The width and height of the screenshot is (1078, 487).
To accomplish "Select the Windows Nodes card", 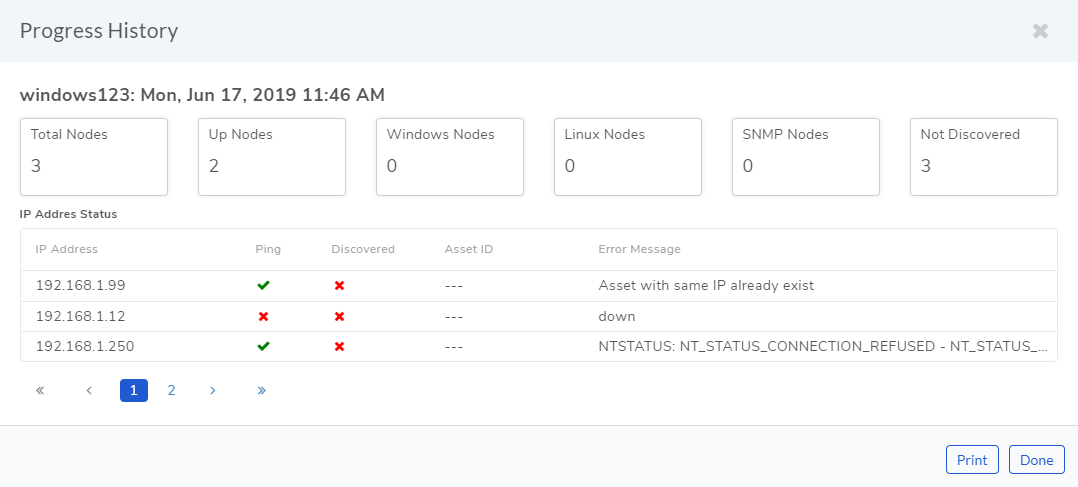I will 450,157.
